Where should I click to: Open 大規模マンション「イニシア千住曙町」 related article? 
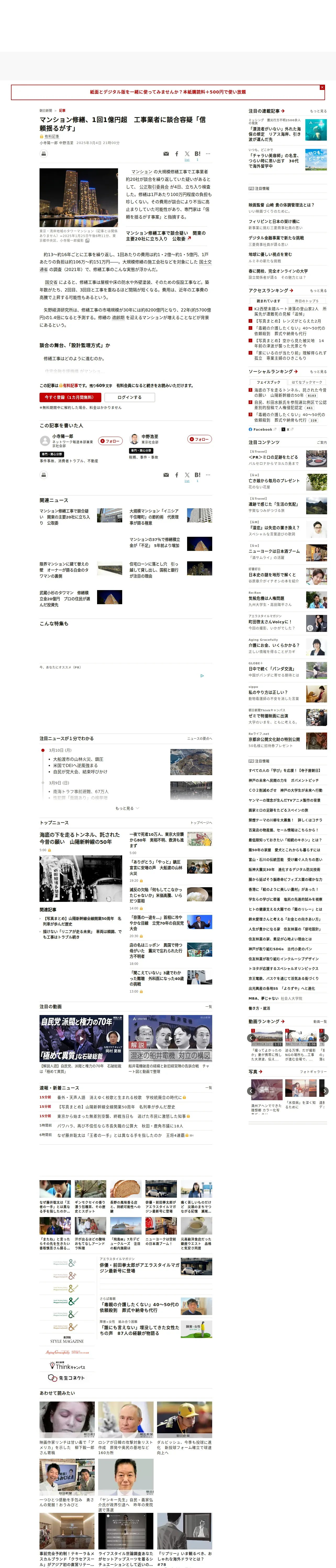coord(154,517)
